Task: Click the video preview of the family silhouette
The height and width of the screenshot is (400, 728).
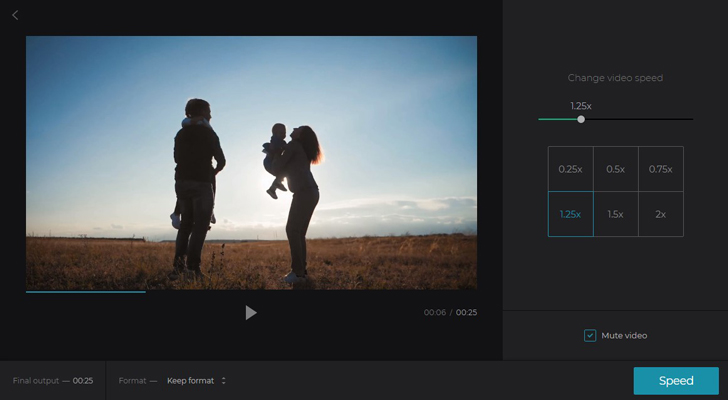Action: pos(251,163)
